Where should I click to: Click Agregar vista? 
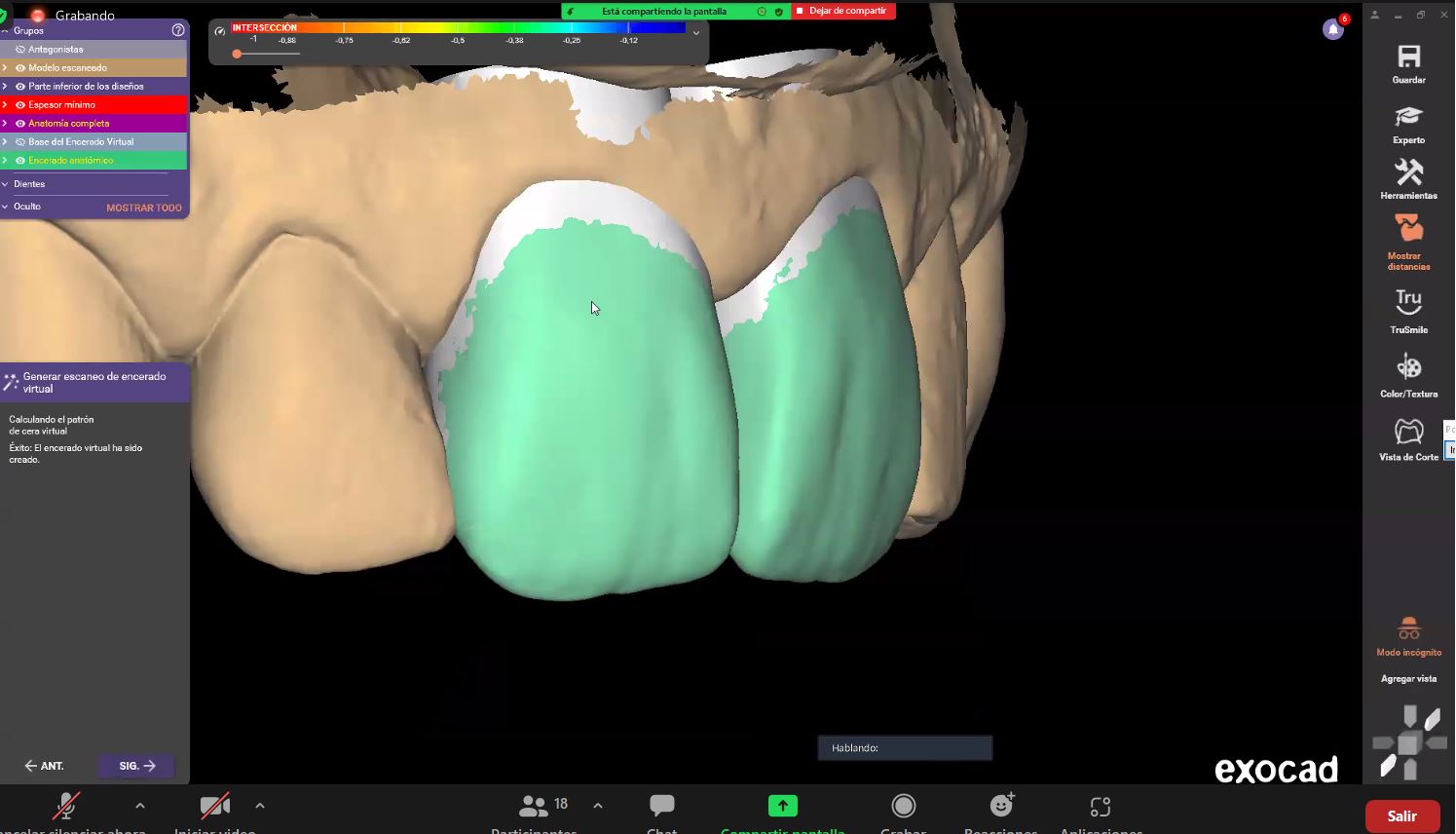coord(1408,678)
